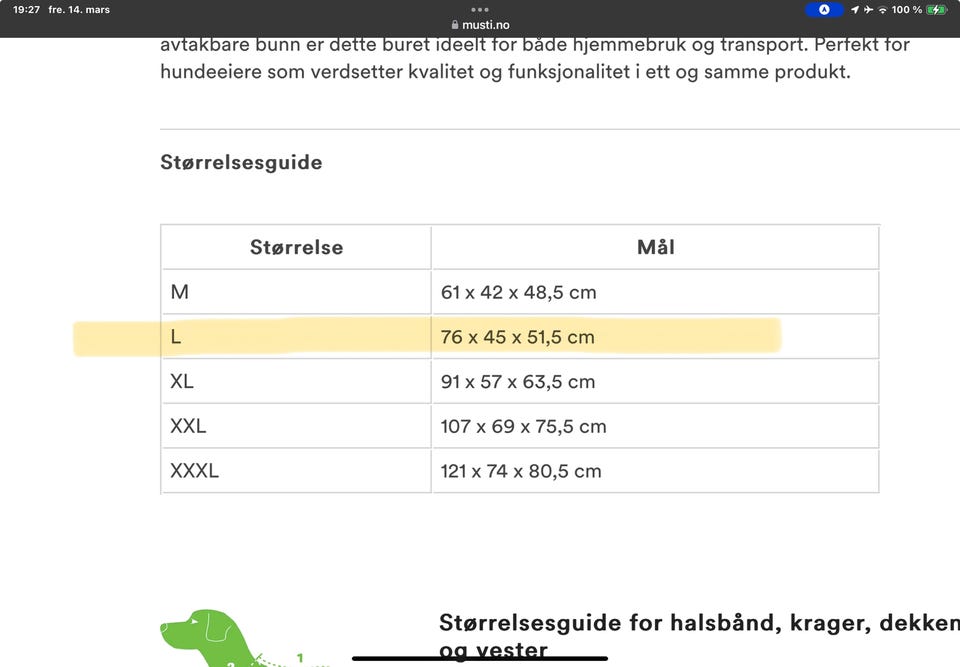This screenshot has height=667, width=960.
Task: Tap the XXL size cell
Action: [296, 426]
